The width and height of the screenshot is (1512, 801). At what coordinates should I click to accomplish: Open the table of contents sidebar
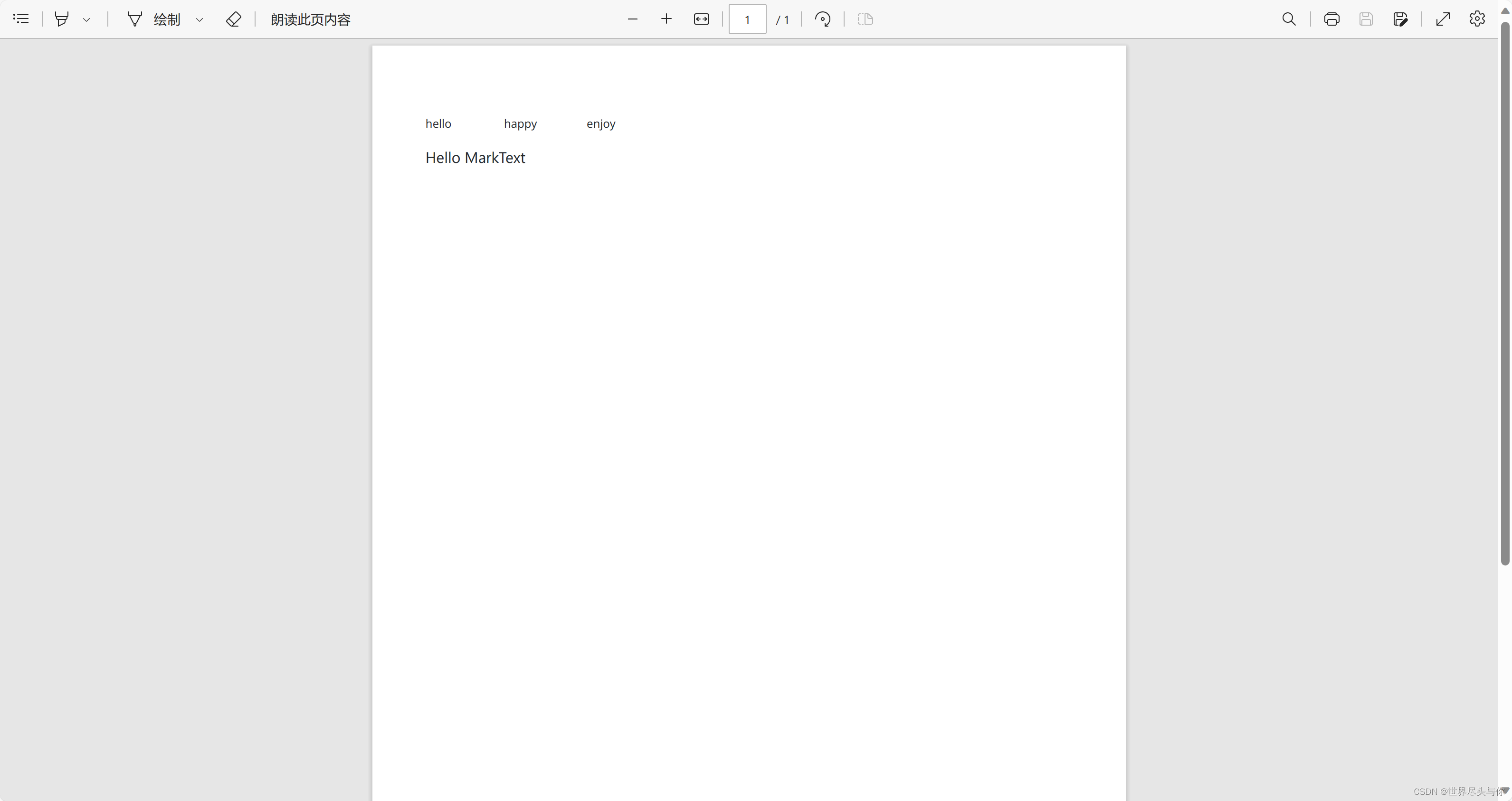(x=21, y=19)
